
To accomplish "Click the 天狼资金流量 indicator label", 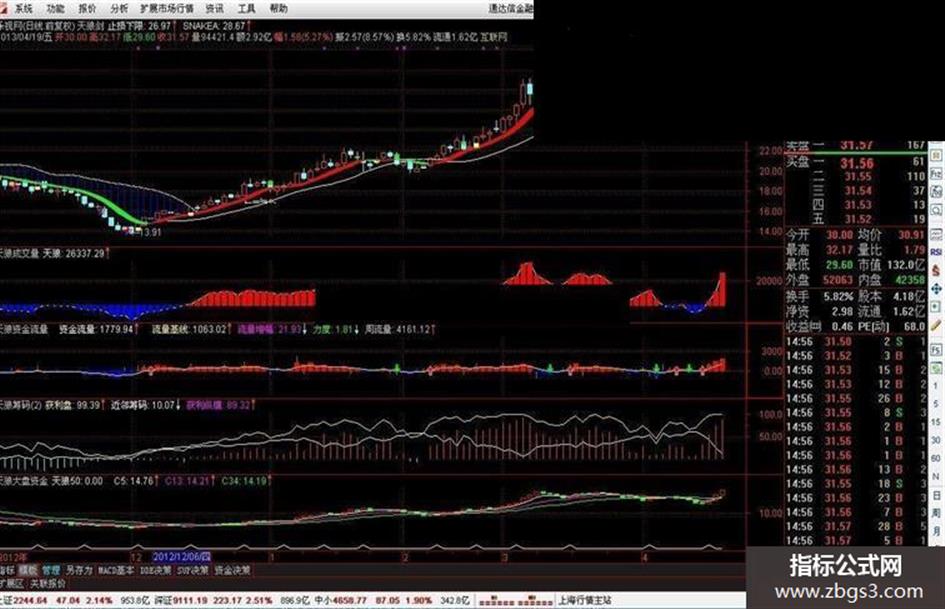I will 24,329.
